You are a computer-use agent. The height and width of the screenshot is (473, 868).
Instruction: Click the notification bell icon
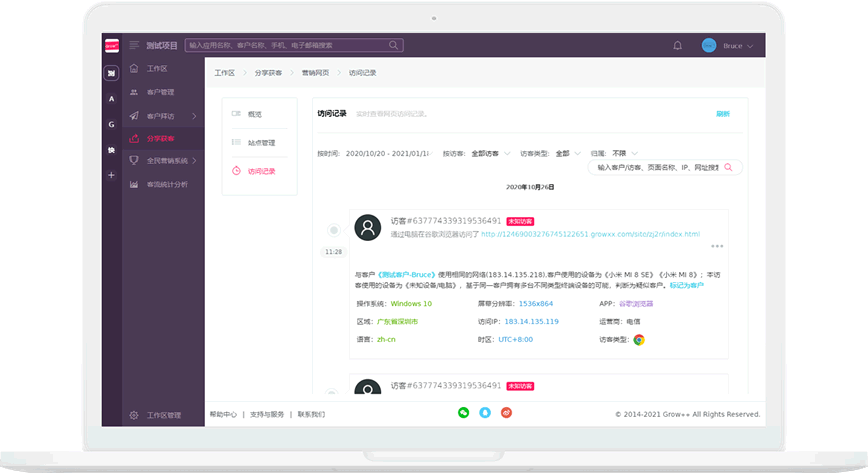coord(678,46)
